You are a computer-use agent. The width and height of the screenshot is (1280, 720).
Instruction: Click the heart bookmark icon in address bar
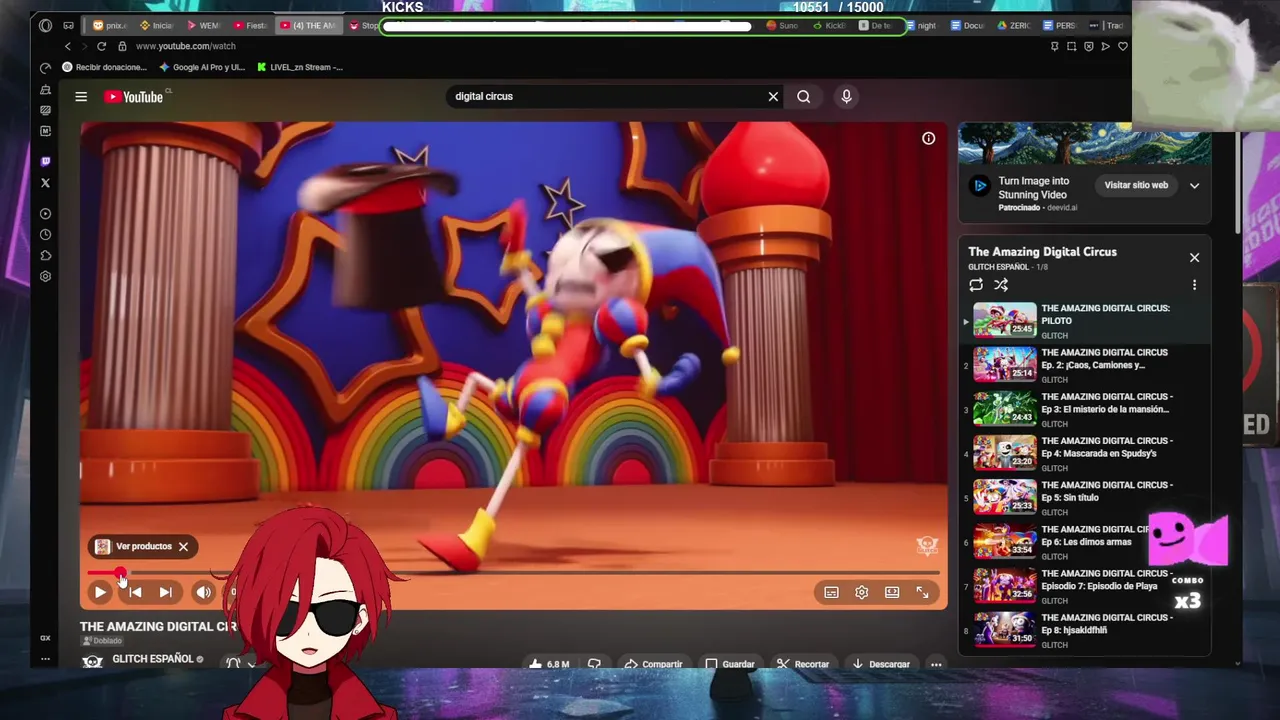(1123, 46)
